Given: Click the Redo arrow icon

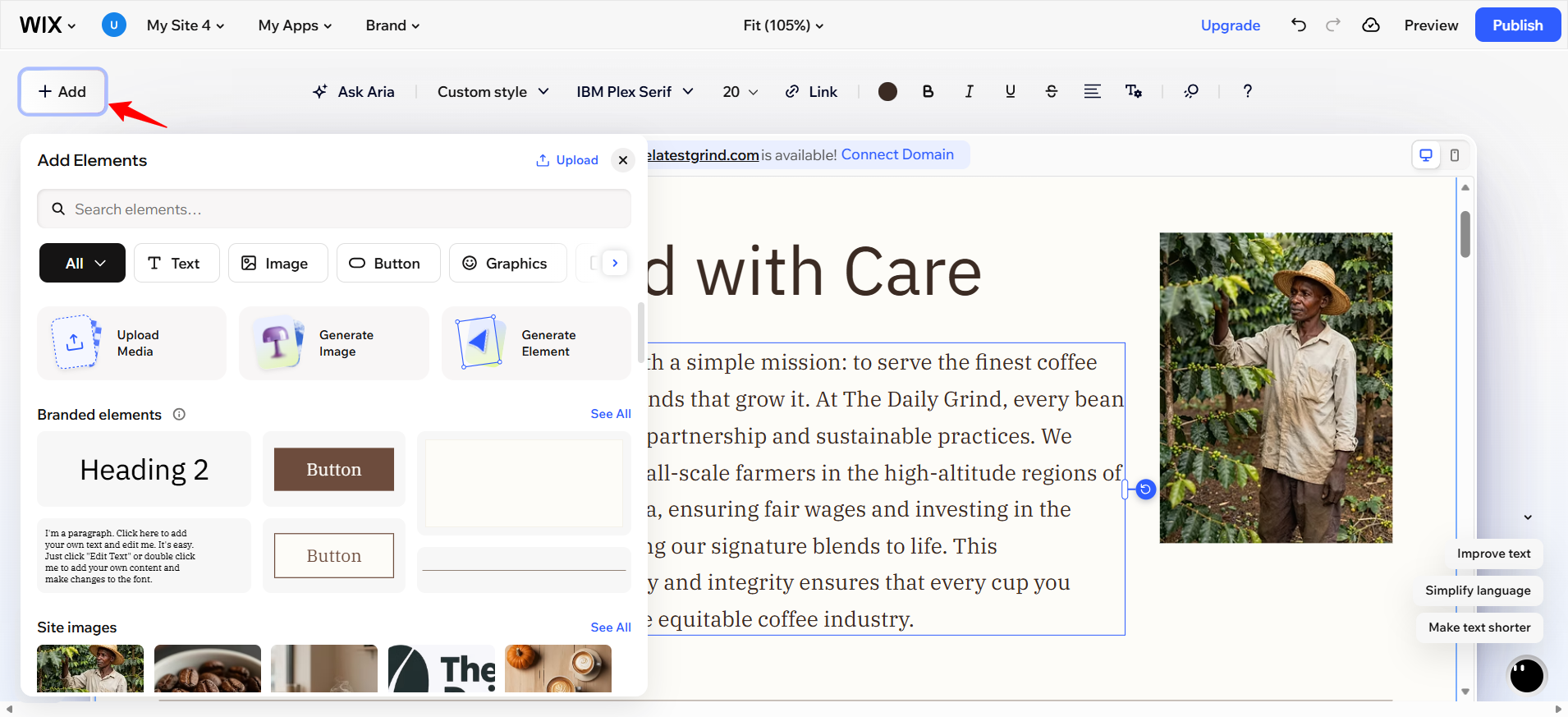Looking at the screenshot, I should pyautogui.click(x=1333, y=25).
